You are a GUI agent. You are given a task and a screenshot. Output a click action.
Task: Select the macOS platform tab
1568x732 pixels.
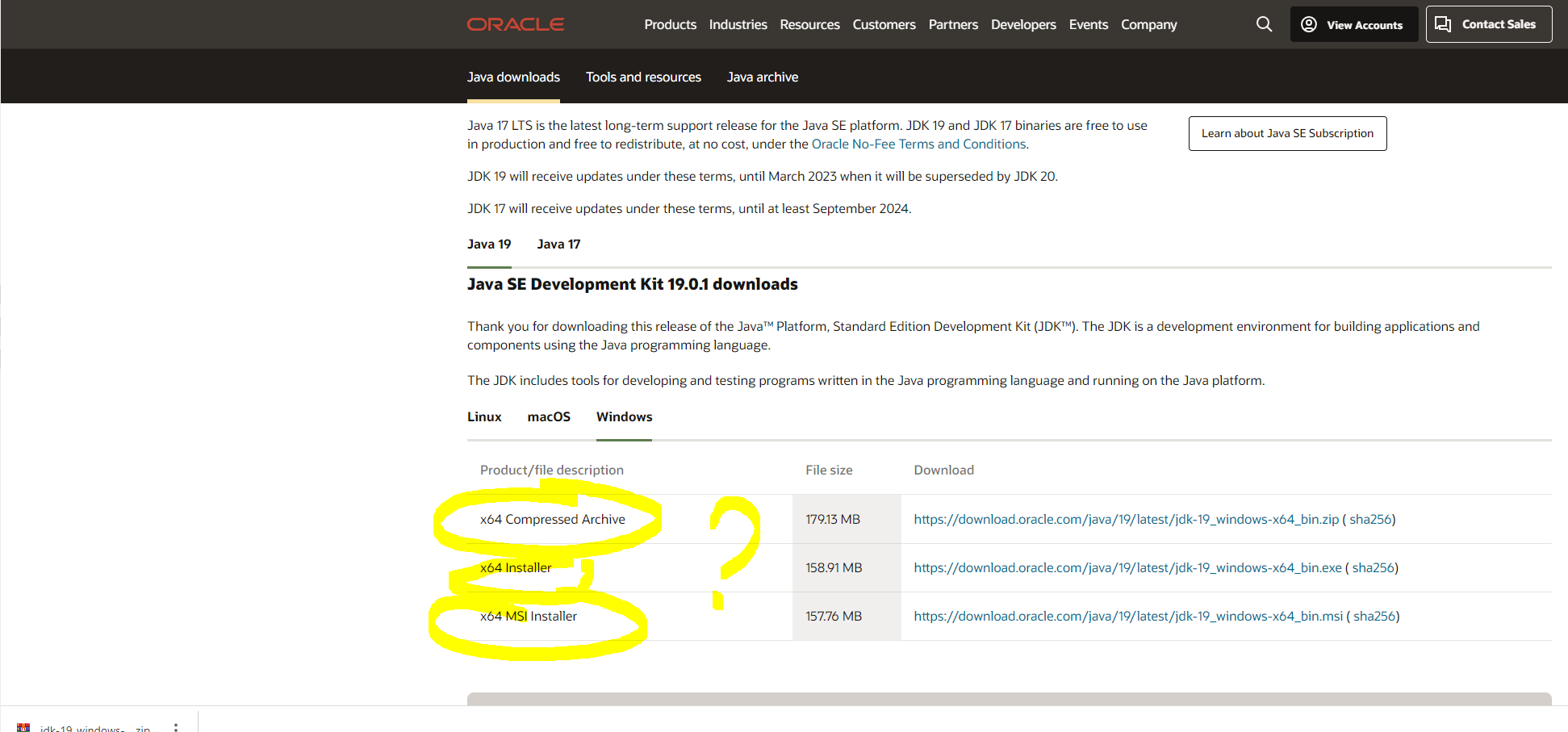(549, 416)
